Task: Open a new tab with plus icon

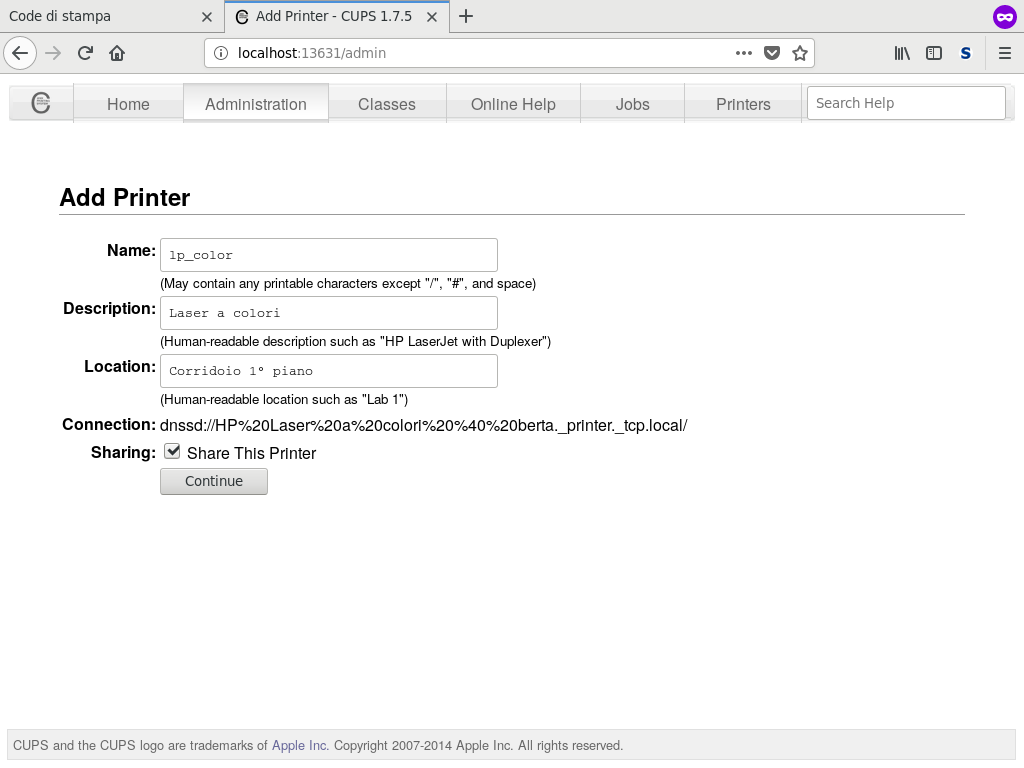Action: 466,16
